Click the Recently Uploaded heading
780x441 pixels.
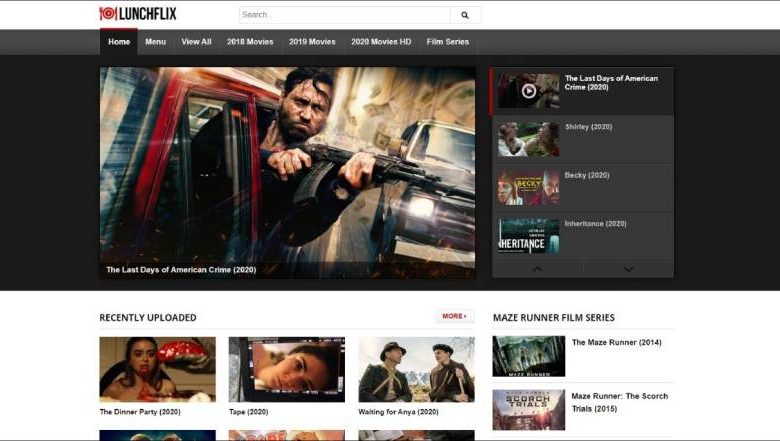coord(148,317)
